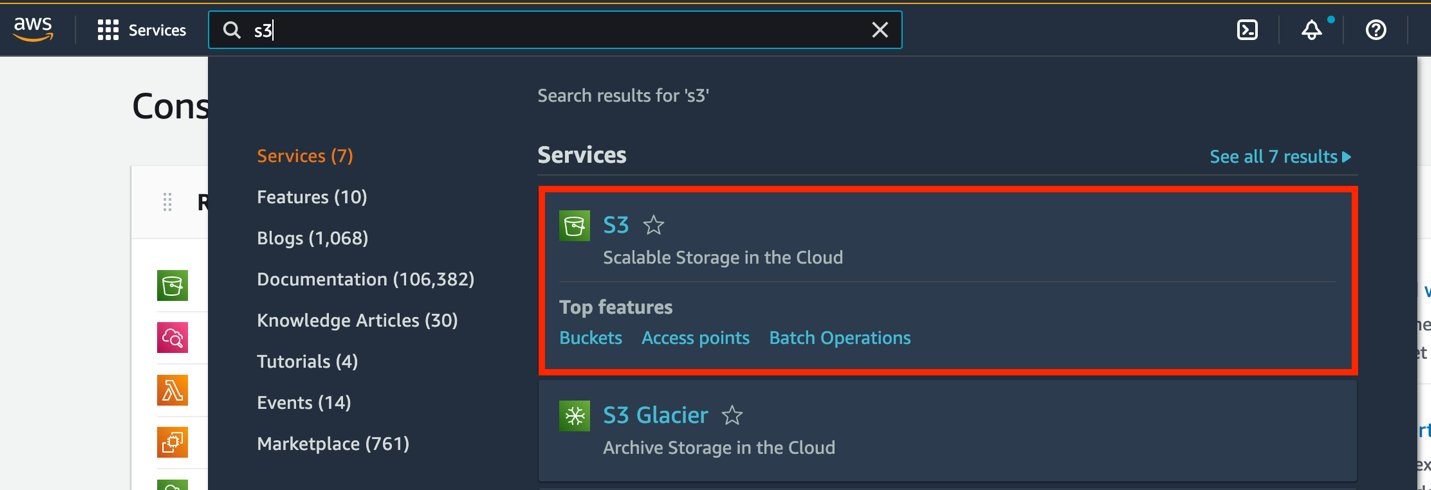This screenshot has height=490, width=1431.
Task: Open the CloudShell terminal icon
Action: point(1247,30)
